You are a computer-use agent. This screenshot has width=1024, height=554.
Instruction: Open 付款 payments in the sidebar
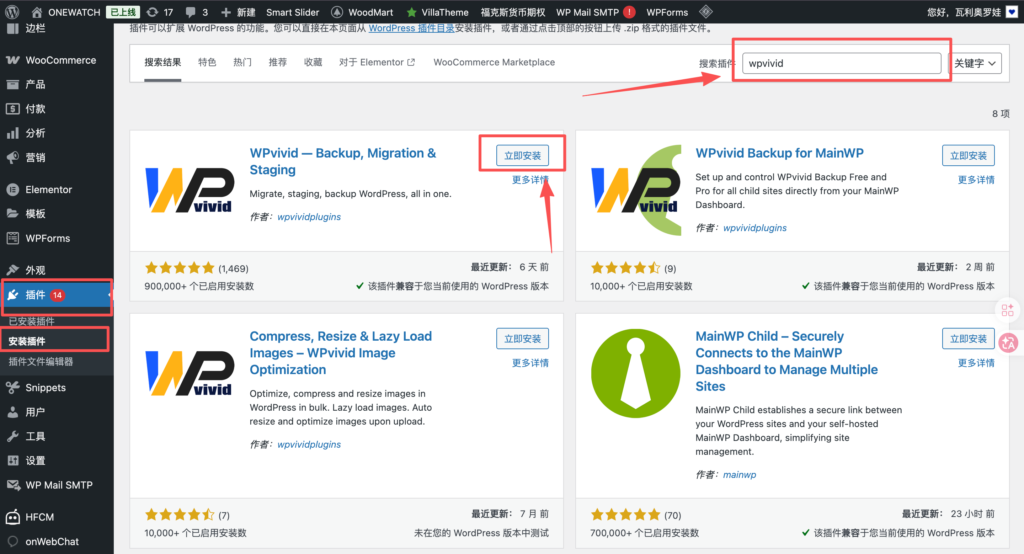pos(57,108)
